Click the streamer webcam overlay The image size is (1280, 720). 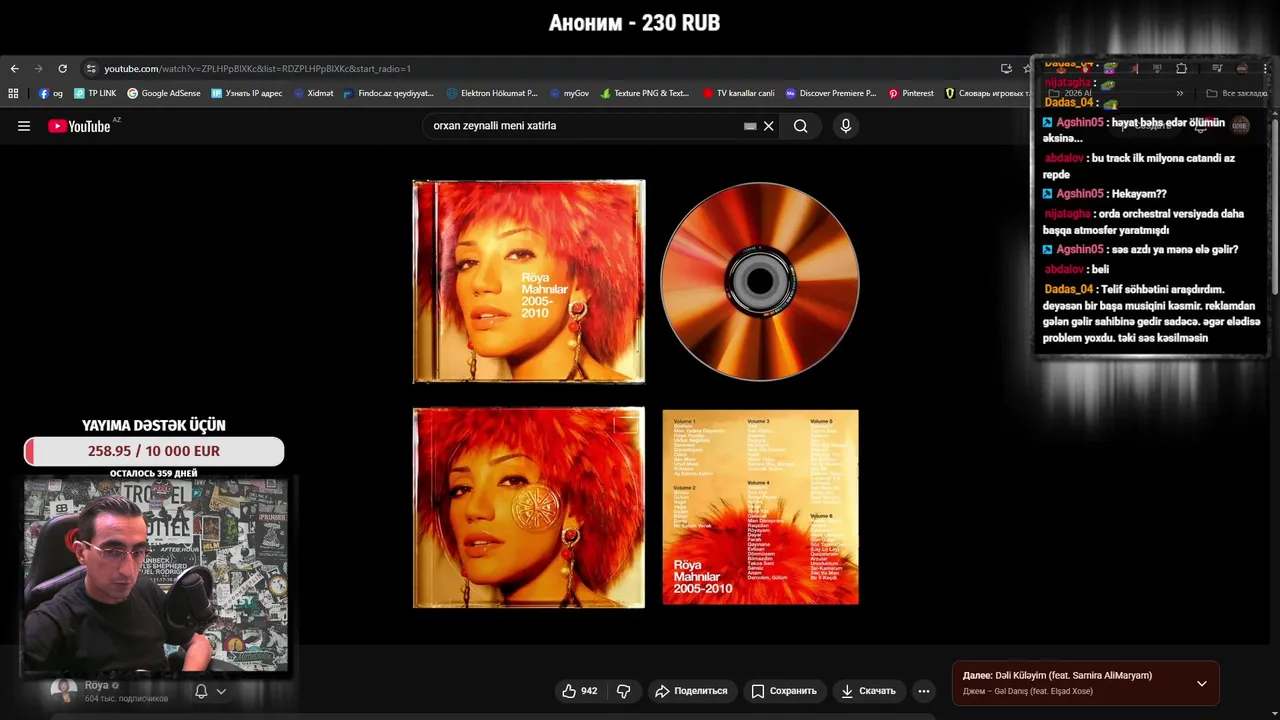[x=156, y=575]
